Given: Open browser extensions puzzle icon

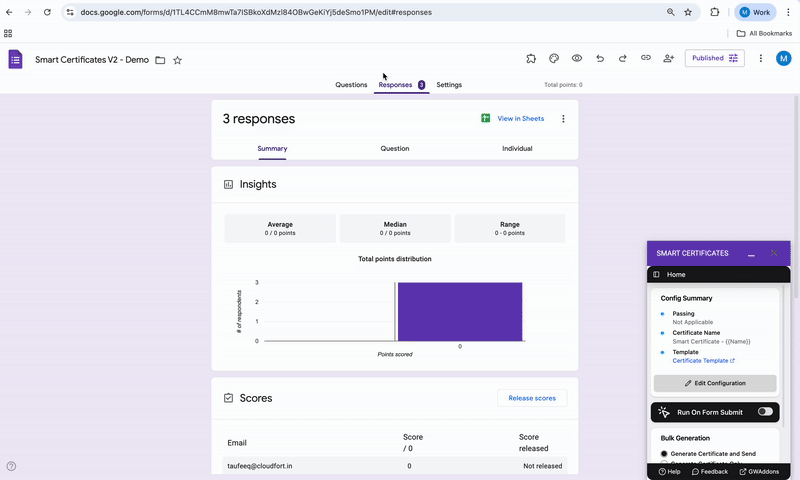Looking at the screenshot, I should pos(715,12).
